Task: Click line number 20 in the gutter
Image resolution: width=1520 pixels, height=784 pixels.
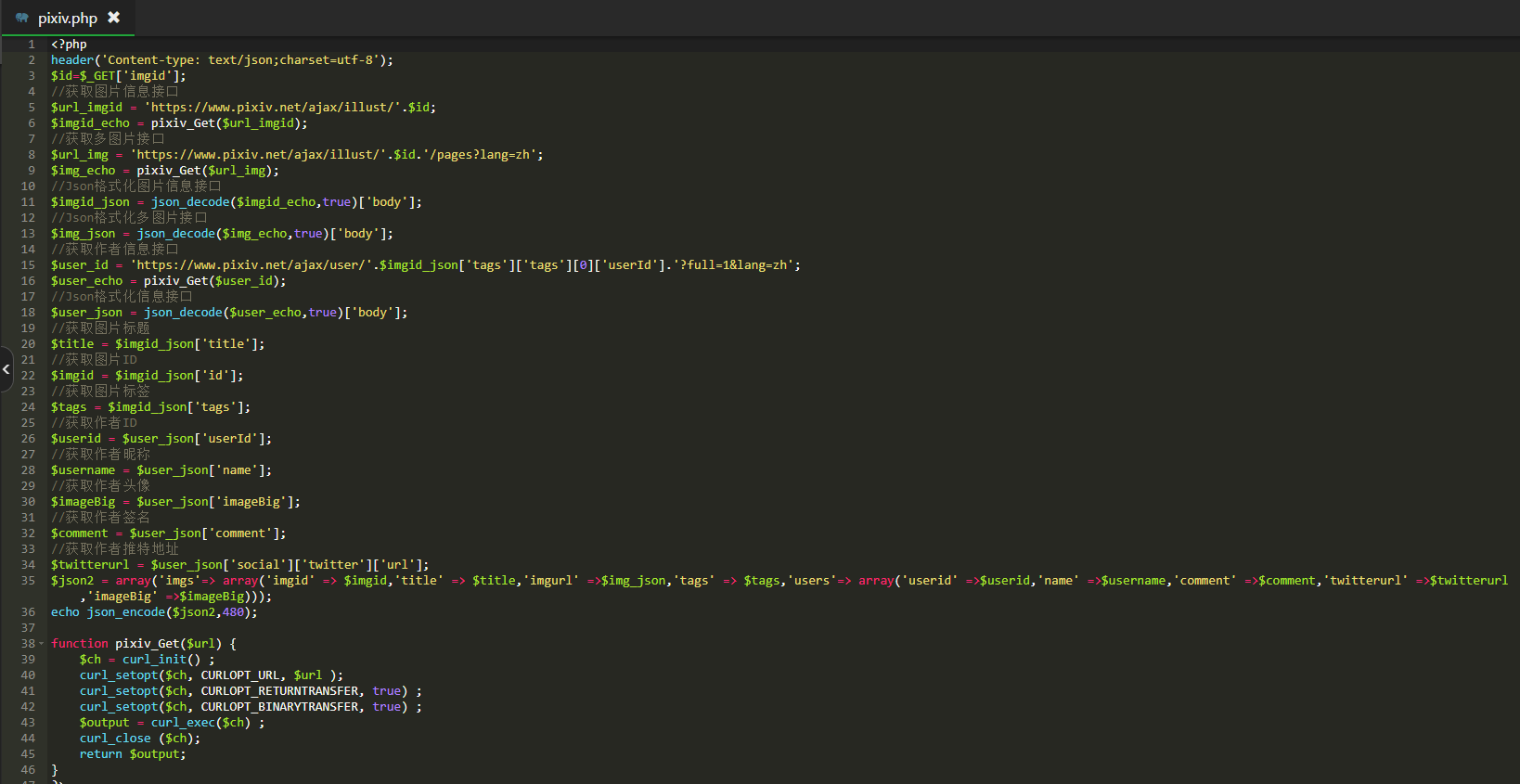Action: click(28, 344)
